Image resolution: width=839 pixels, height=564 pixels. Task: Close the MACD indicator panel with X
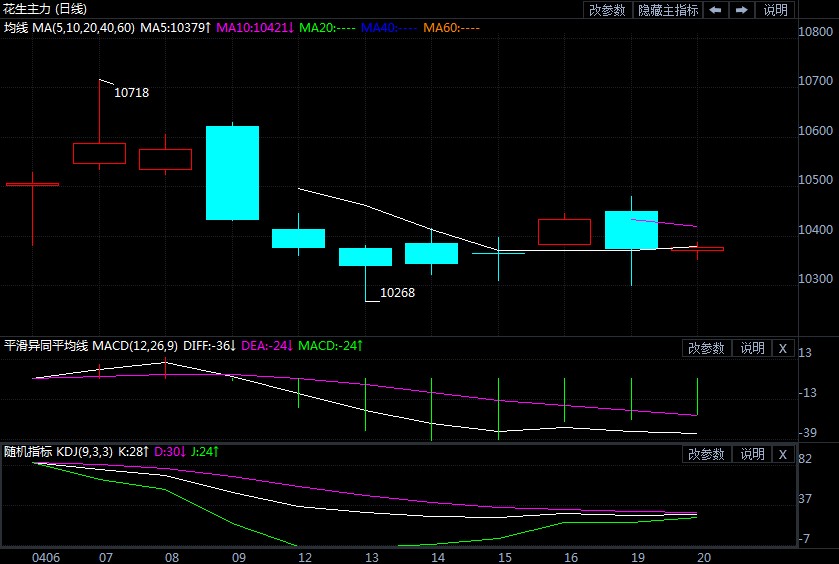pyautogui.click(x=782, y=348)
